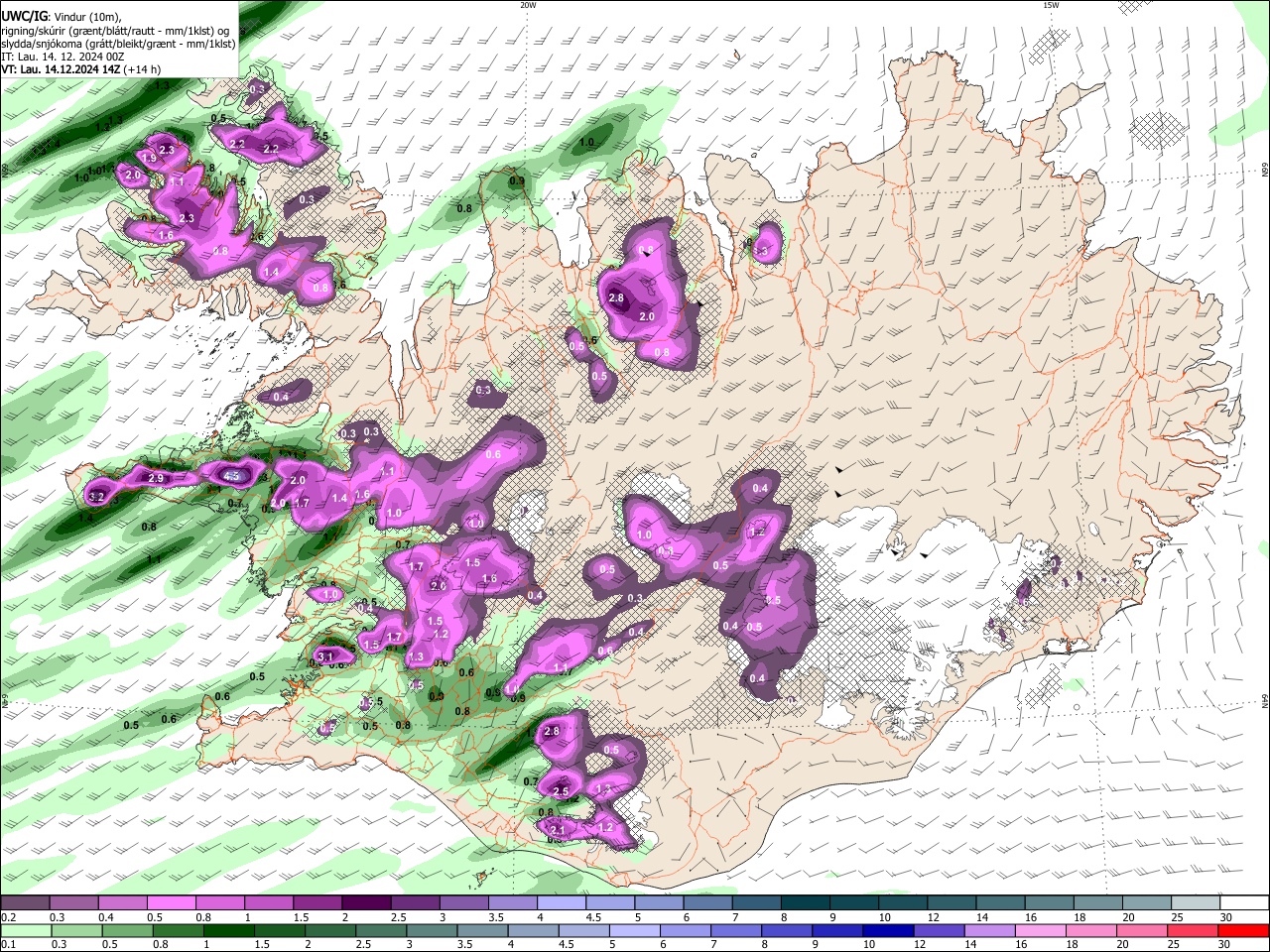1270x952 pixels.
Task: Click the '30' label in the bottom legend row
Action: (x=1226, y=944)
